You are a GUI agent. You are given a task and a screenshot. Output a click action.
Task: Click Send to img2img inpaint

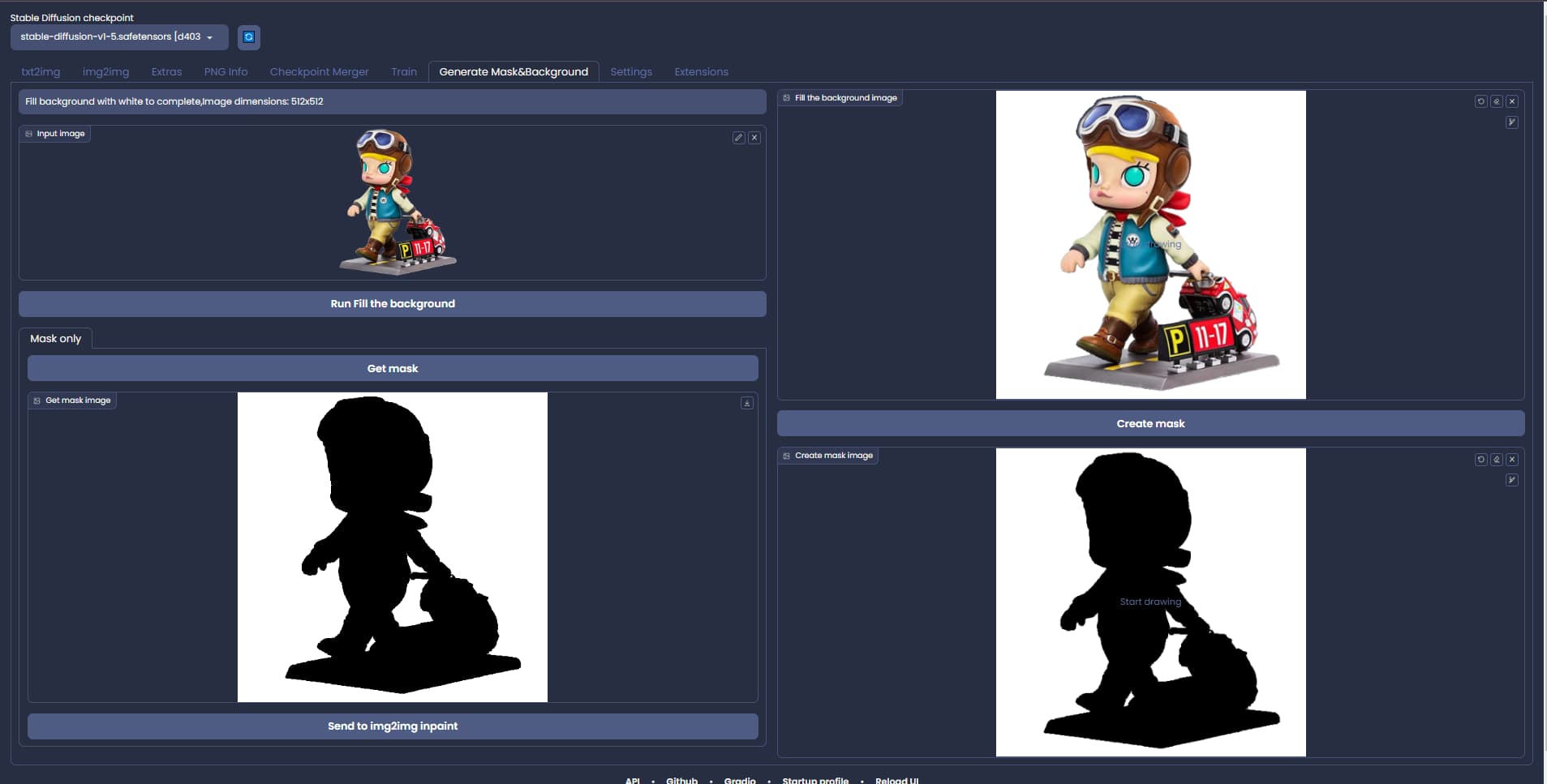[393, 726]
